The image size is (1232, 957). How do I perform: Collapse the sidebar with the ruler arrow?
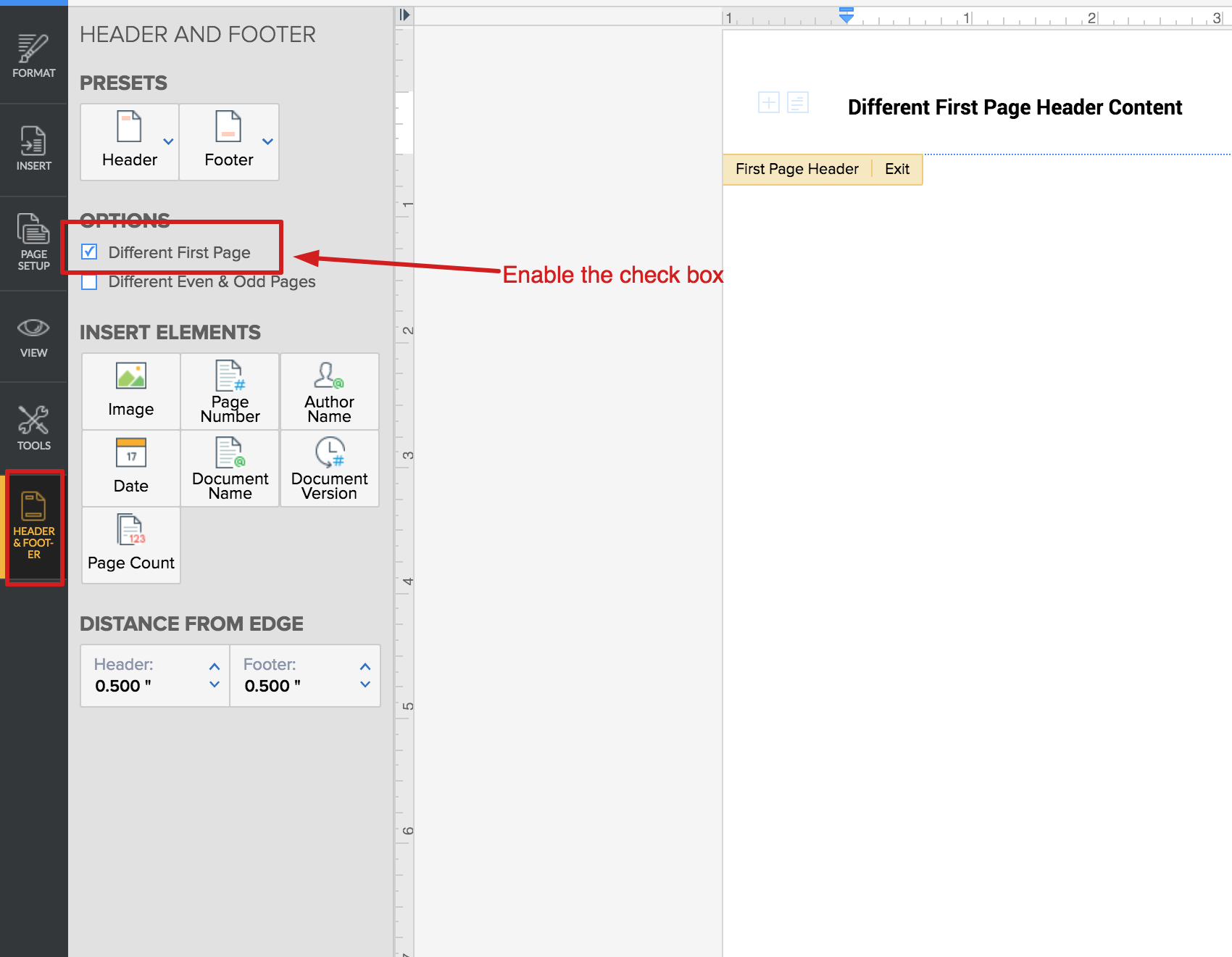(x=404, y=14)
